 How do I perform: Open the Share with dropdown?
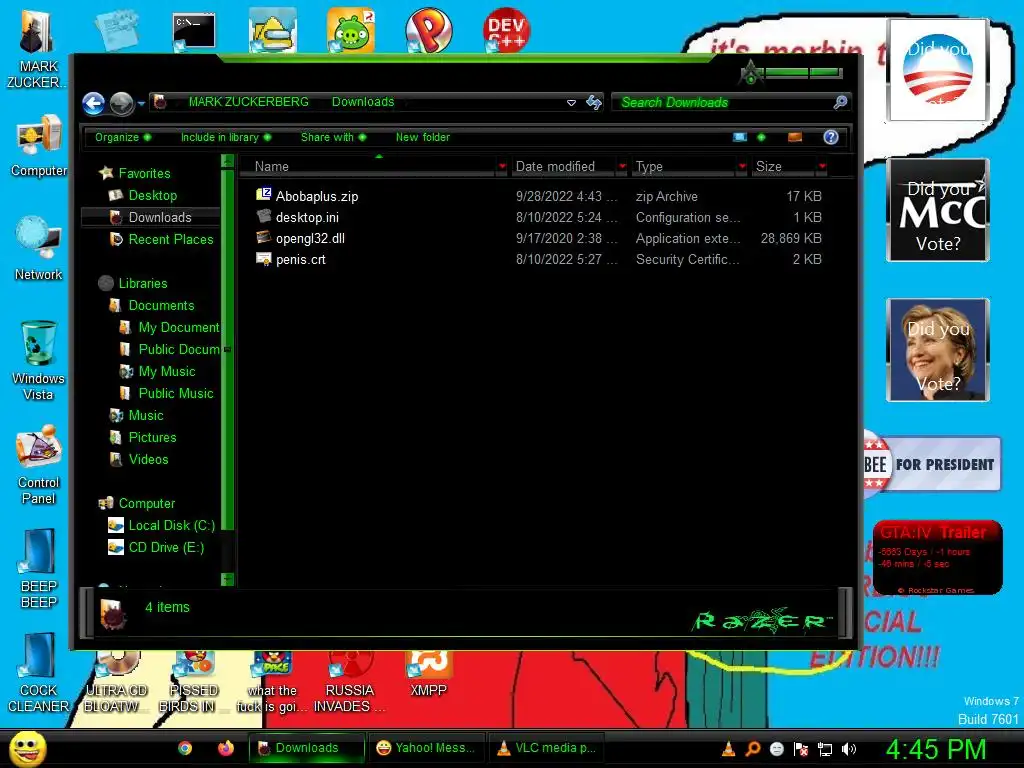coord(333,137)
